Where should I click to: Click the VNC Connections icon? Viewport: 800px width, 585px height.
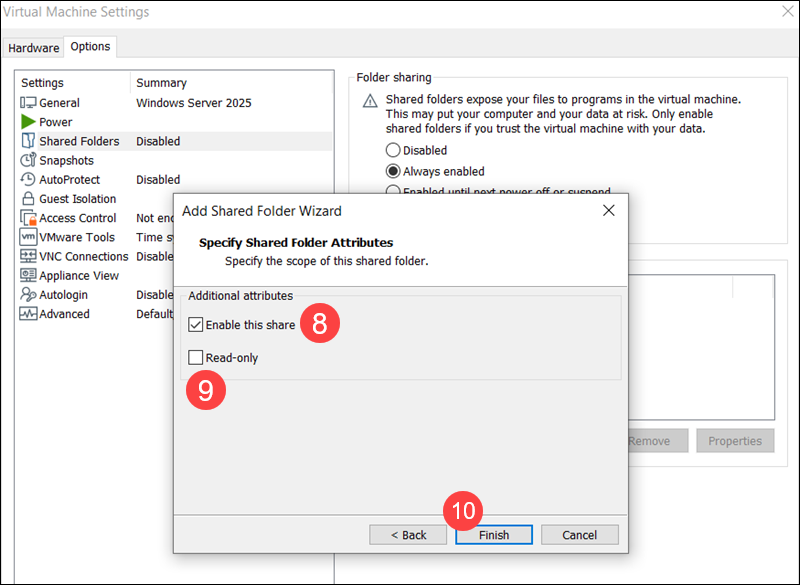pos(28,256)
